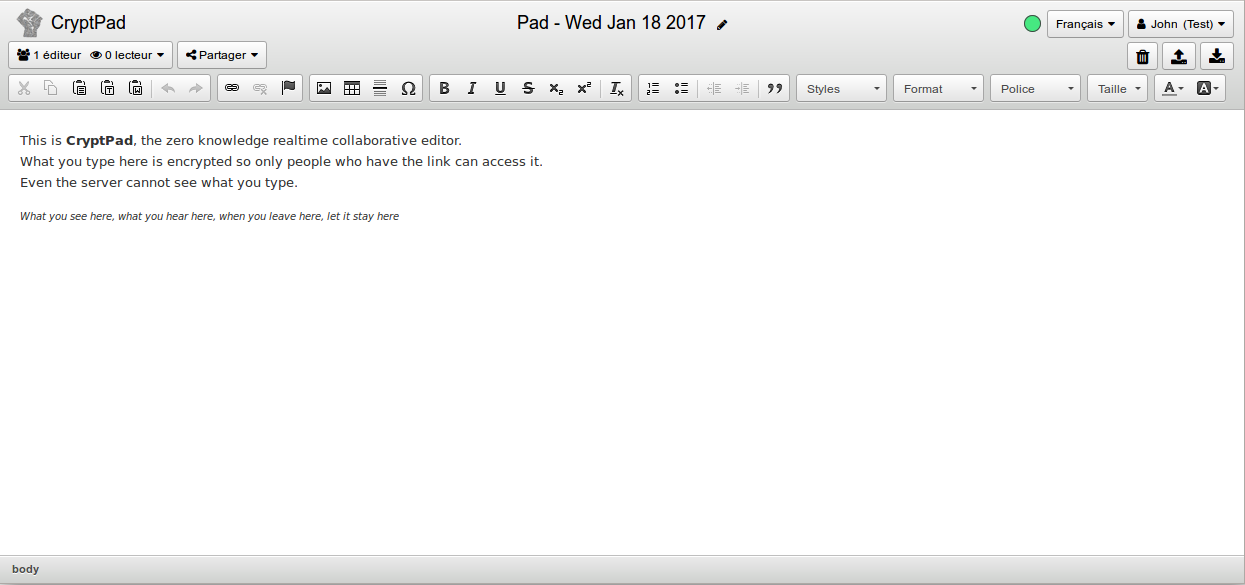Insert special character with Omega icon
Viewport: 1245px width, 585px height.
408,88
